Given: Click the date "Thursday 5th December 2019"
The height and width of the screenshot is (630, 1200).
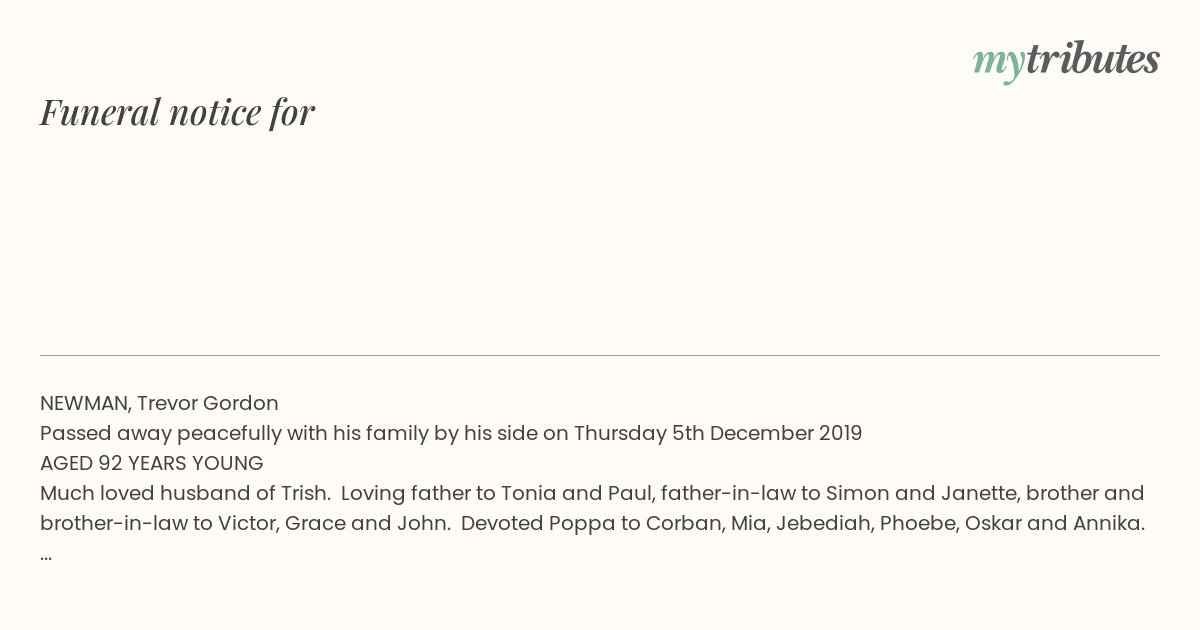Looking at the screenshot, I should click(718, 433).
